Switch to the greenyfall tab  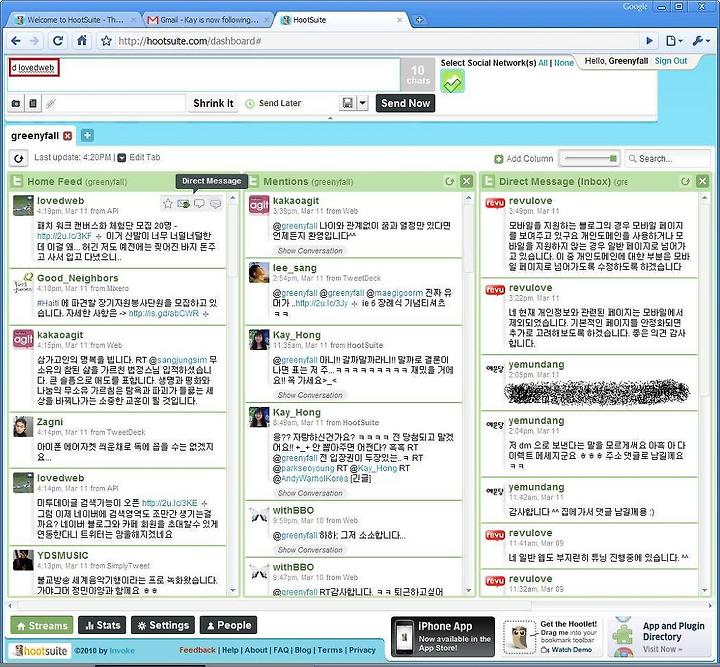[x=35, y=136]
